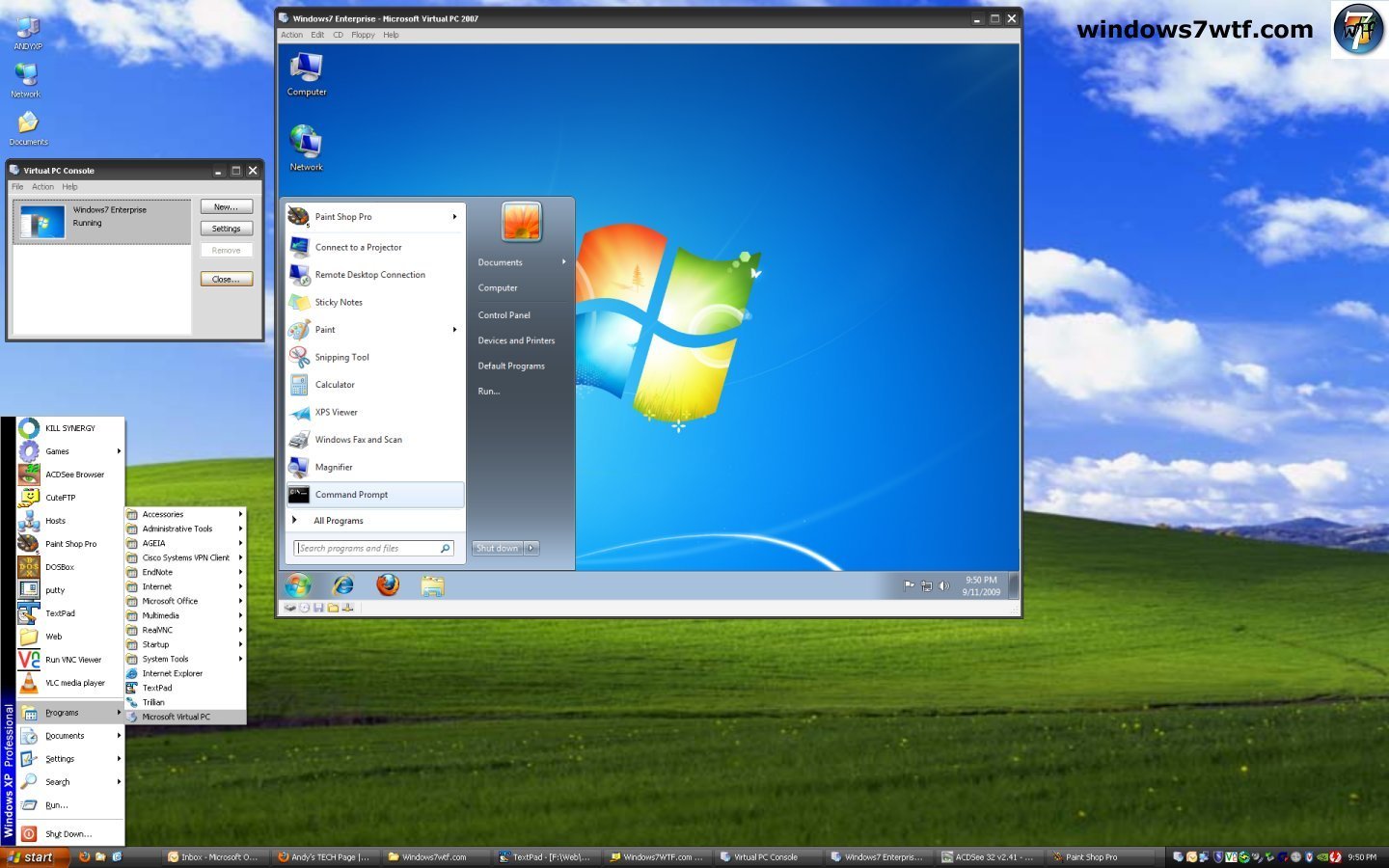Click the user account picture in Start menu
1389x868 pixels.
(522, 222)
